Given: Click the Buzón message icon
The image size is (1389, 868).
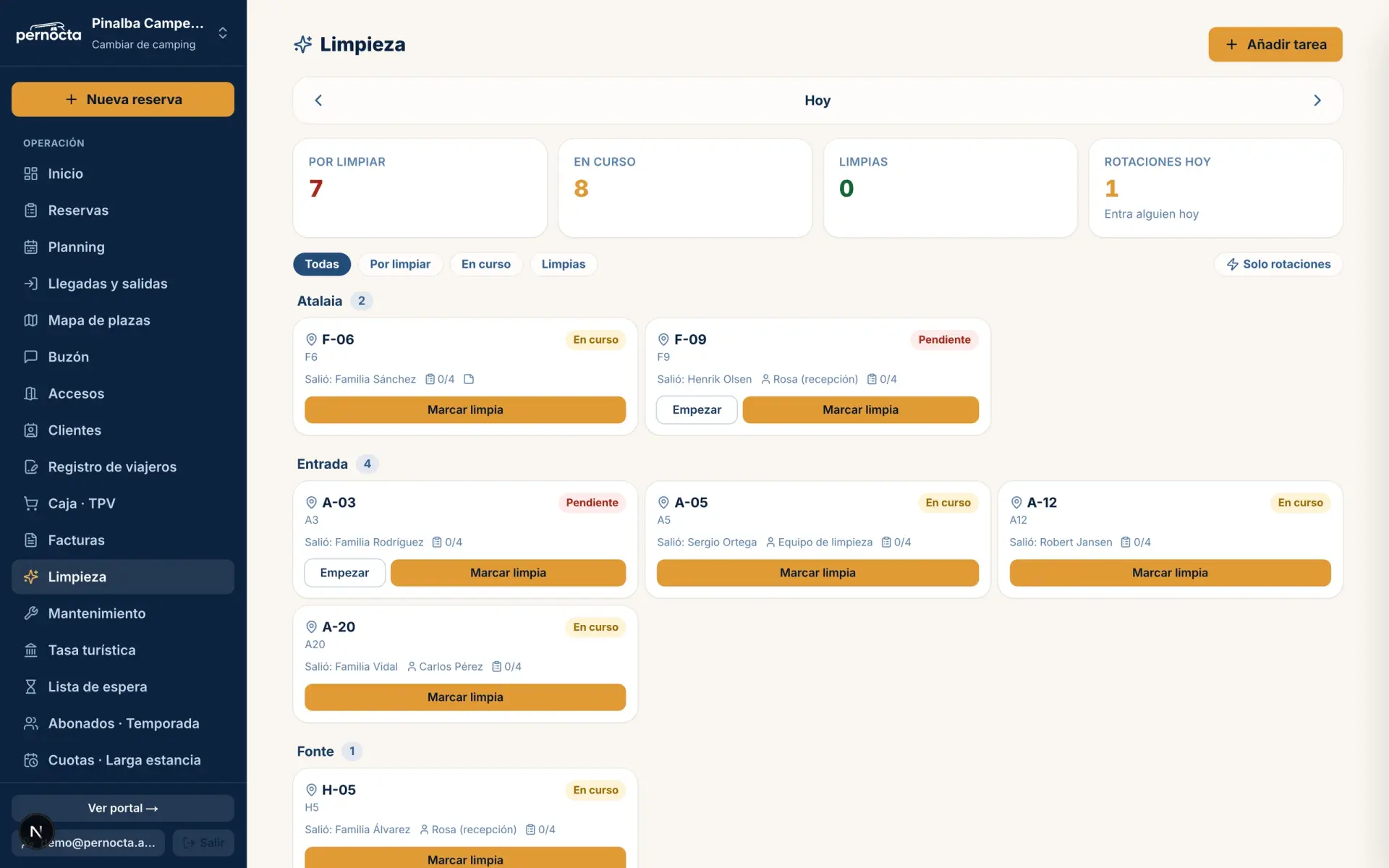Looking at the screenshot, I should click(x=30, y=357).
